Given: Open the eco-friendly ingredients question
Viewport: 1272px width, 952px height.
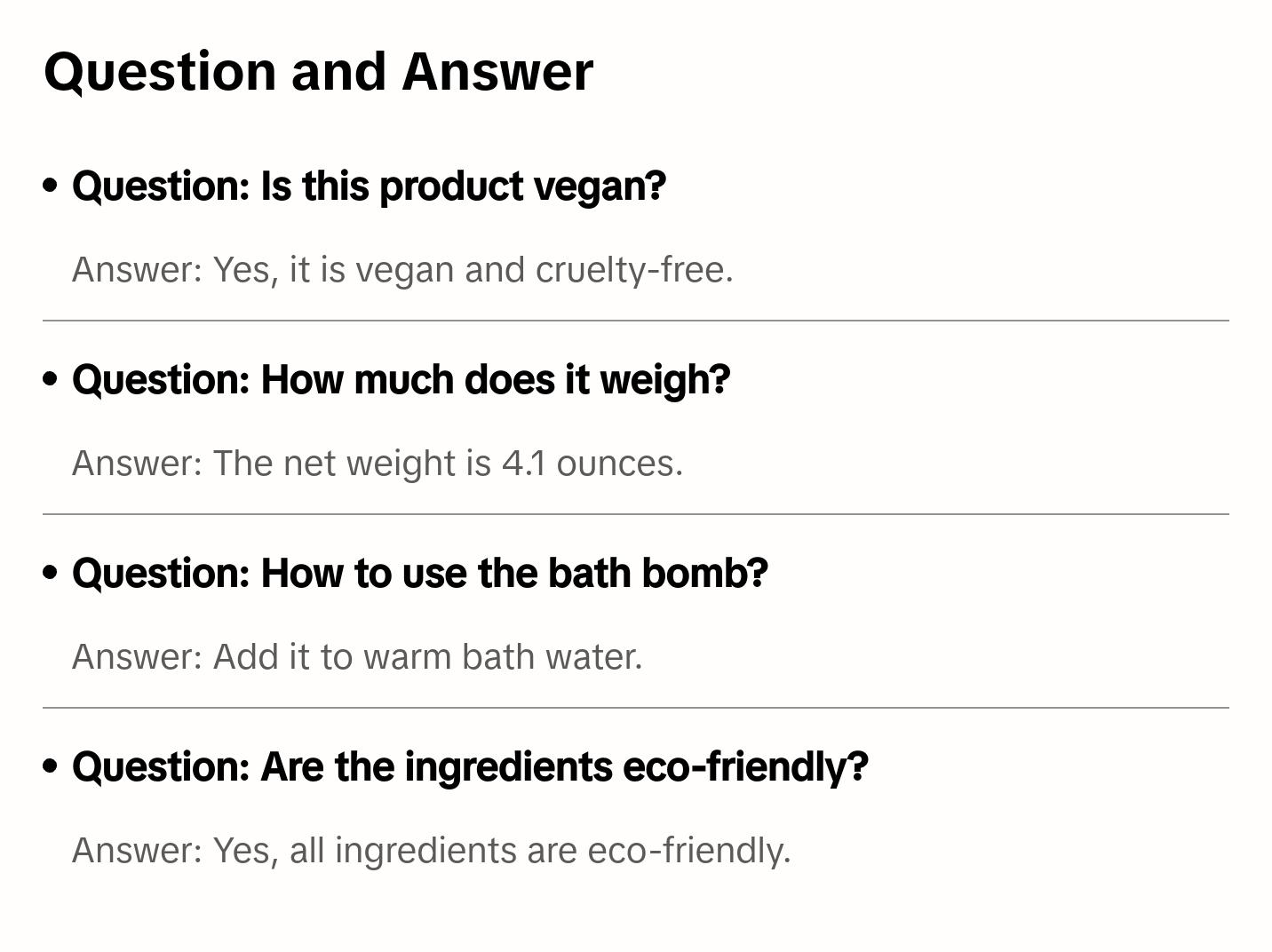Looking at the screenshot, I should 470,767.
